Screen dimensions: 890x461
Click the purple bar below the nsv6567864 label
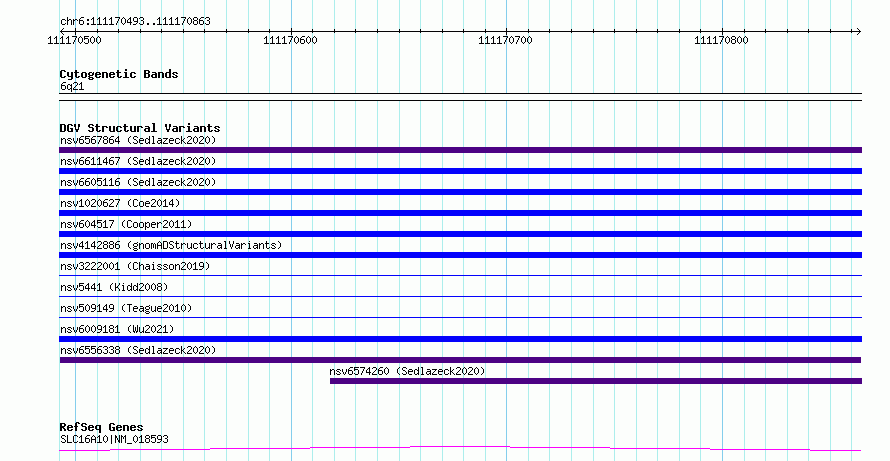tap(460, 150)
